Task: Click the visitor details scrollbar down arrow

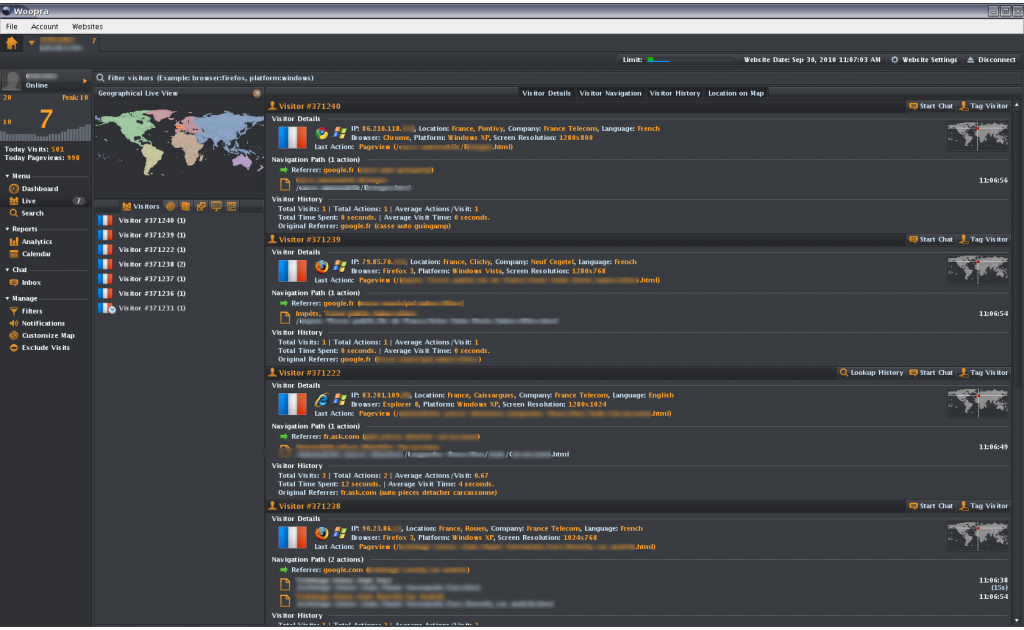Action: (x=1017, y=621)
